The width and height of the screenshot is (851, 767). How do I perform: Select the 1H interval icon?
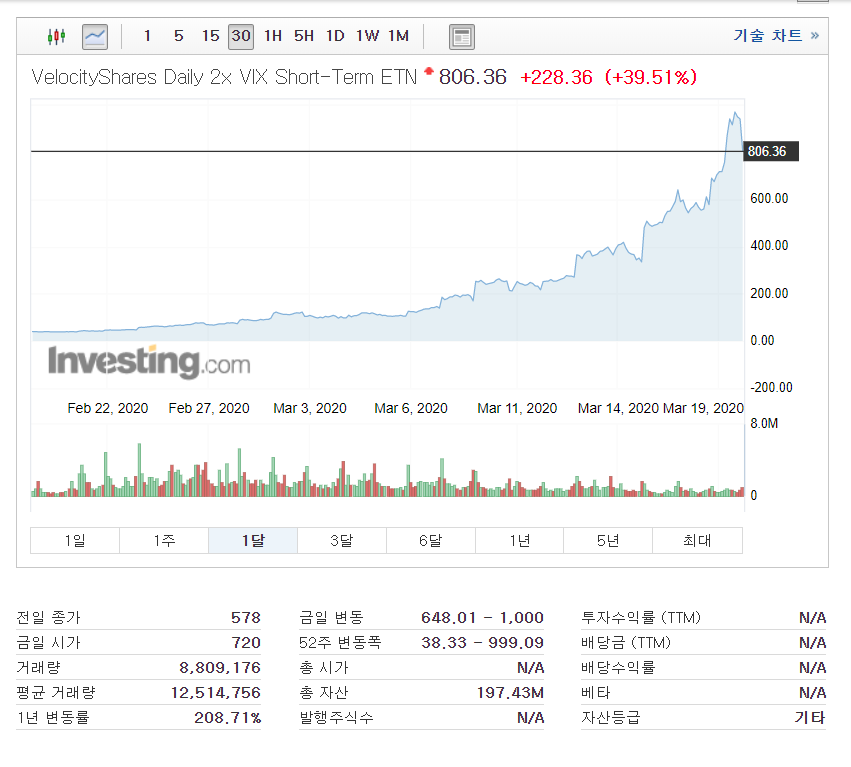[x=272, y=35]
